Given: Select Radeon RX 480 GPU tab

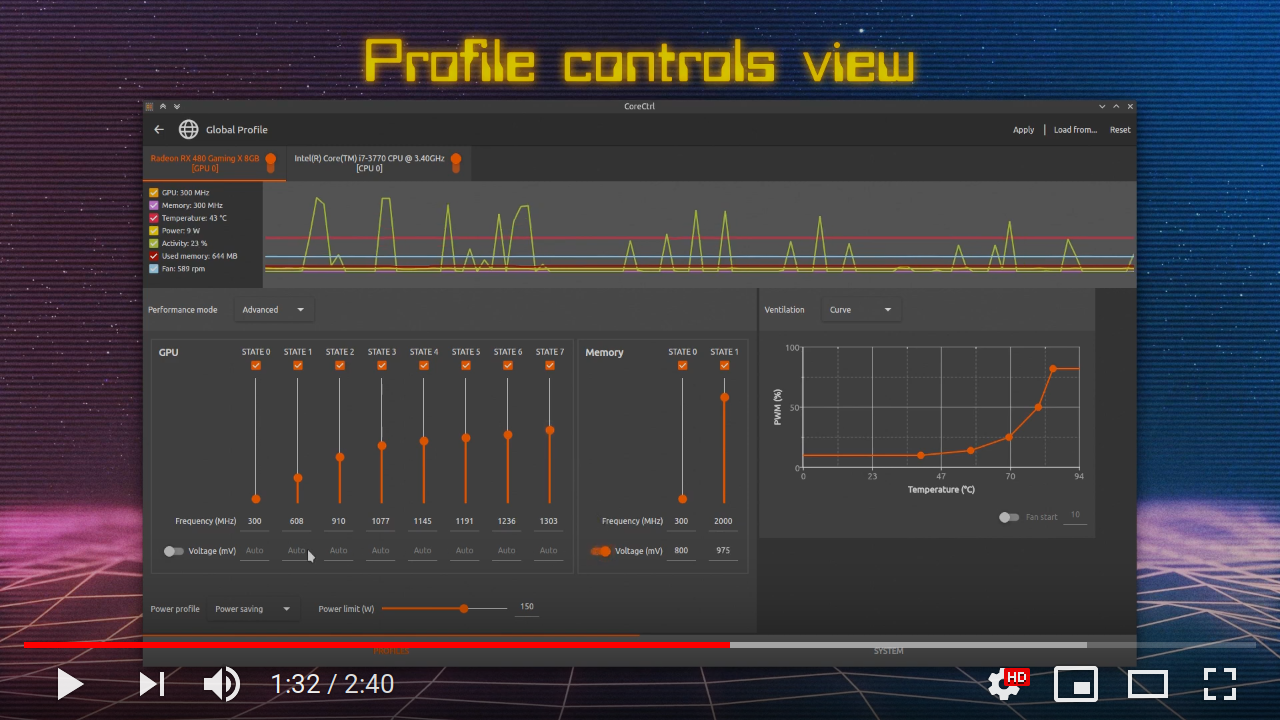Looking at the screenshot, I should [x=214, y=163].
